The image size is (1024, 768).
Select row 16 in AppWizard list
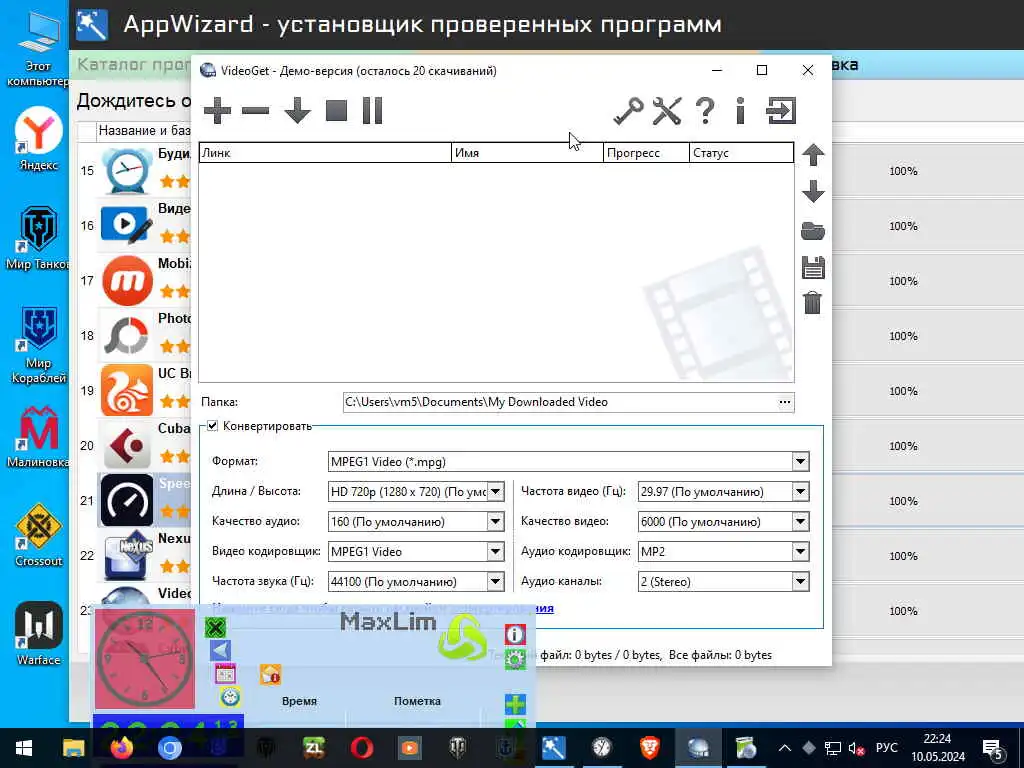click(134, 226)
